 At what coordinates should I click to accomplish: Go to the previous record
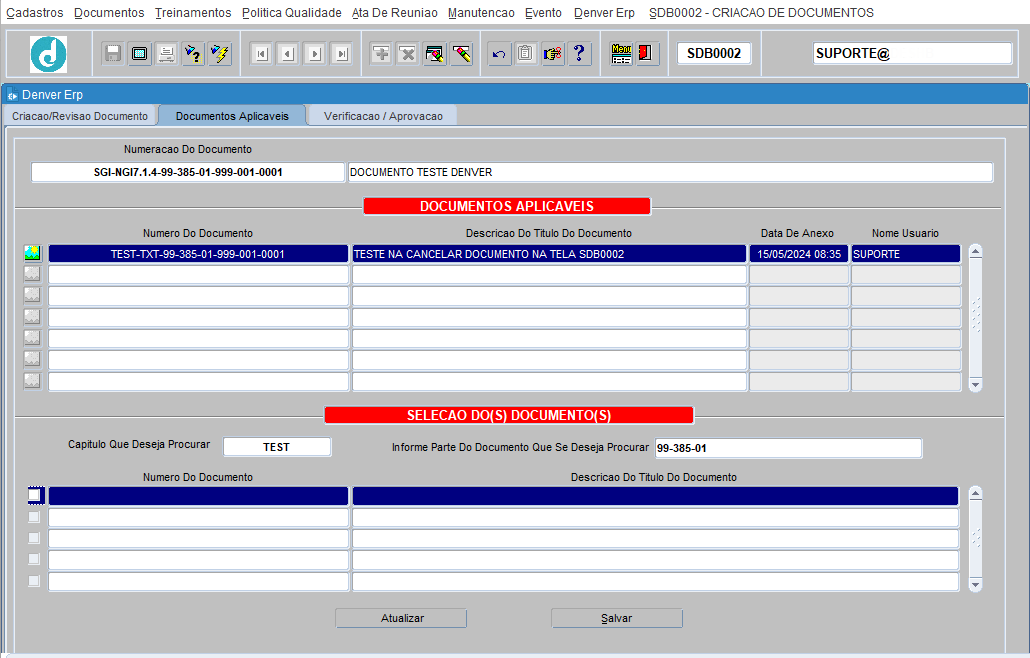coord(288,54)
